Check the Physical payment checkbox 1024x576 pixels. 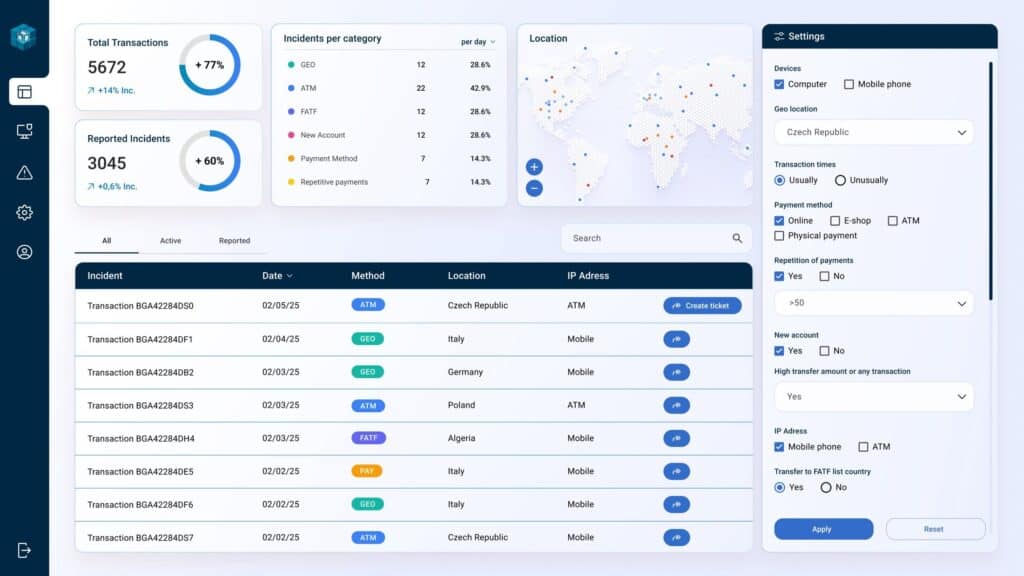tap(780, 236)
